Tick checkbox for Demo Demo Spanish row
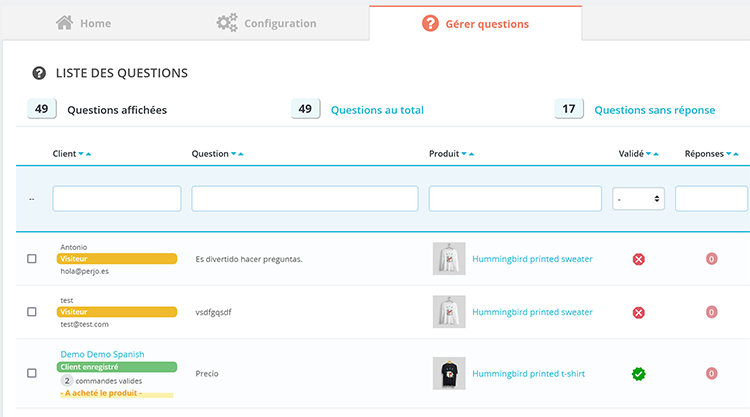Viewport: 750px width, 417px height. pos(32,374)
